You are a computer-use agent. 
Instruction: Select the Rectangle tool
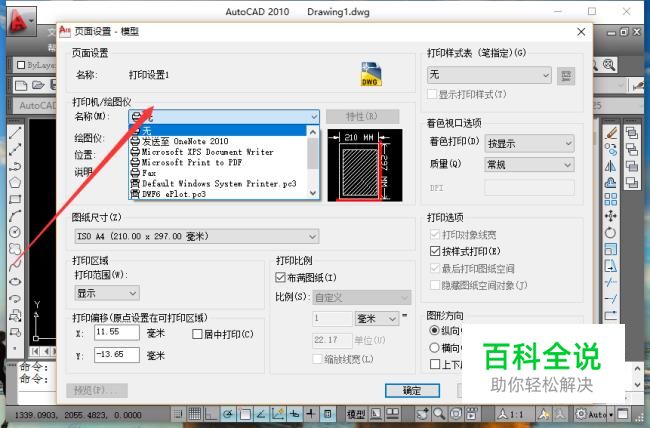coord(15,199)
